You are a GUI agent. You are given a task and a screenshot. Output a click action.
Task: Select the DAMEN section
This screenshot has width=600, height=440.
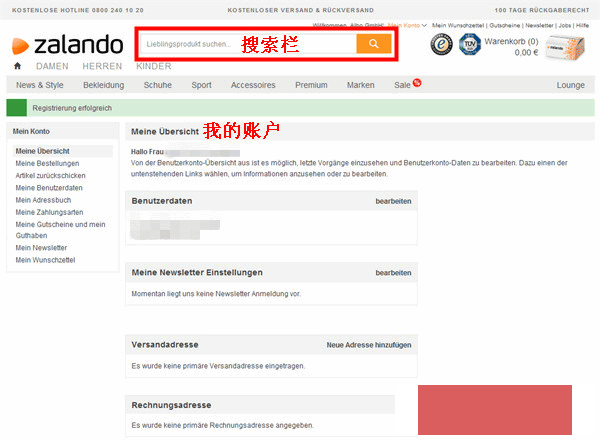click(x=52, y=66)
